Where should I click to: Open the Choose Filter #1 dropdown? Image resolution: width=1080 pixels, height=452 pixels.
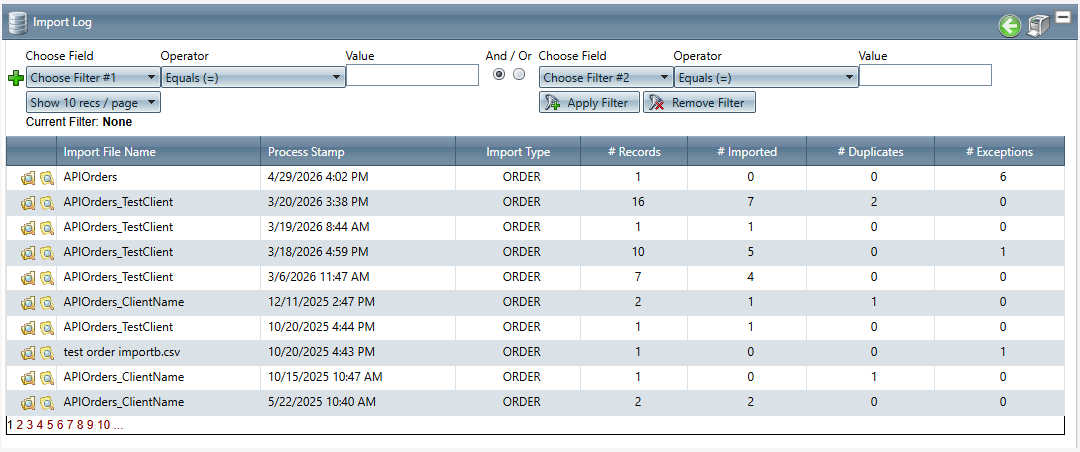coord(93,78)
